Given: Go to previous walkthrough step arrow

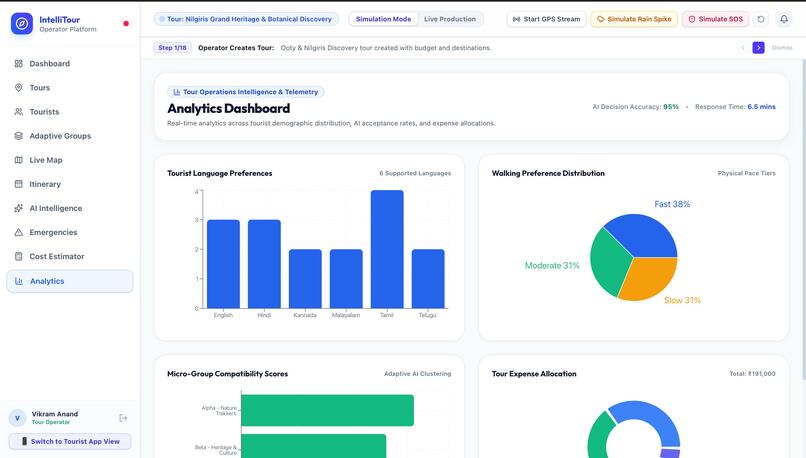Looking at the screenshot, I should pos(742,48).
